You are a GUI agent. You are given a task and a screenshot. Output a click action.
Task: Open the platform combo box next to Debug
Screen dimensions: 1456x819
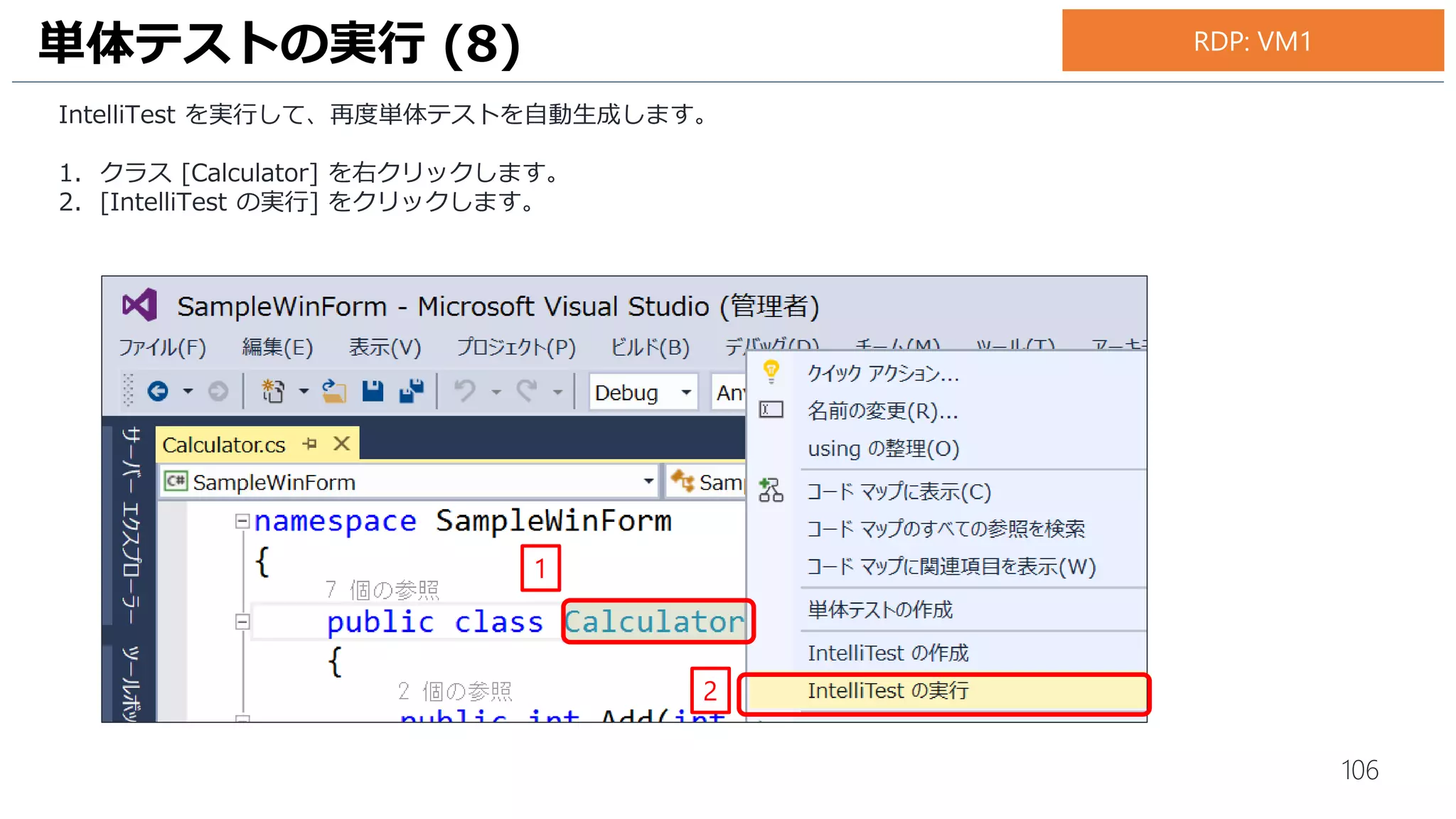(729, 392)
